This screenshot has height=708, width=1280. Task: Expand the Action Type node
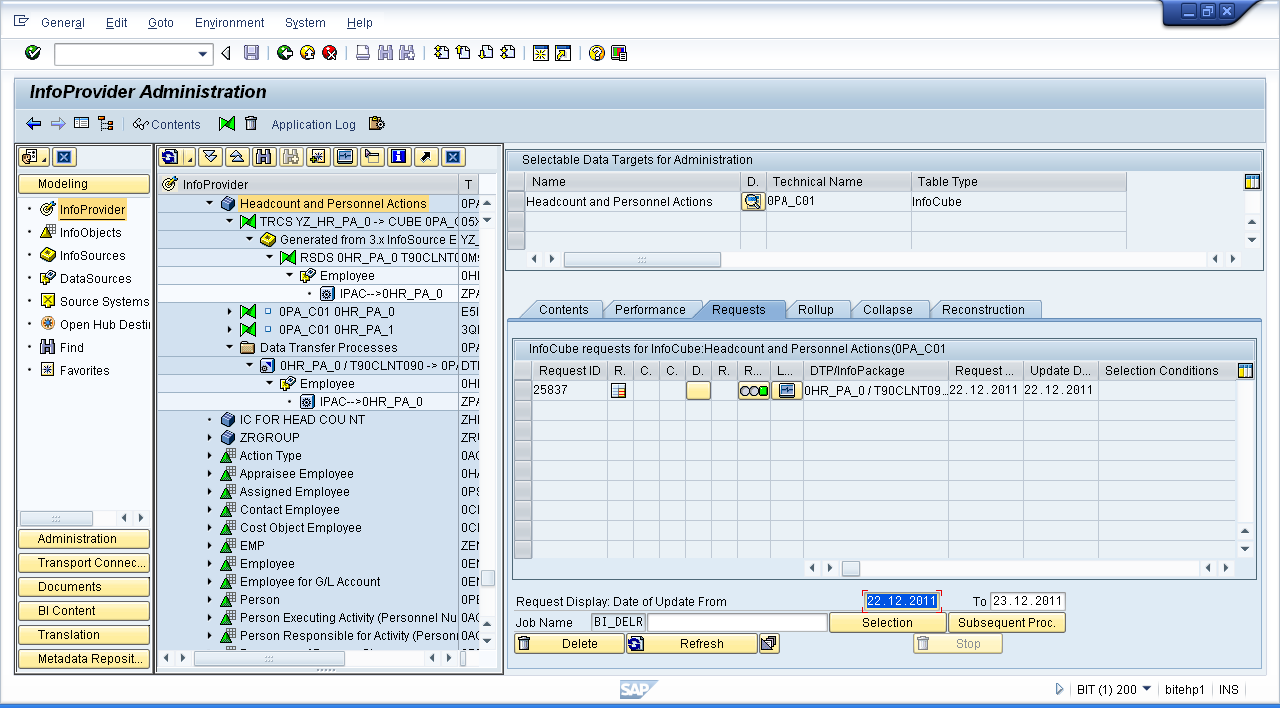click(211, 455)
